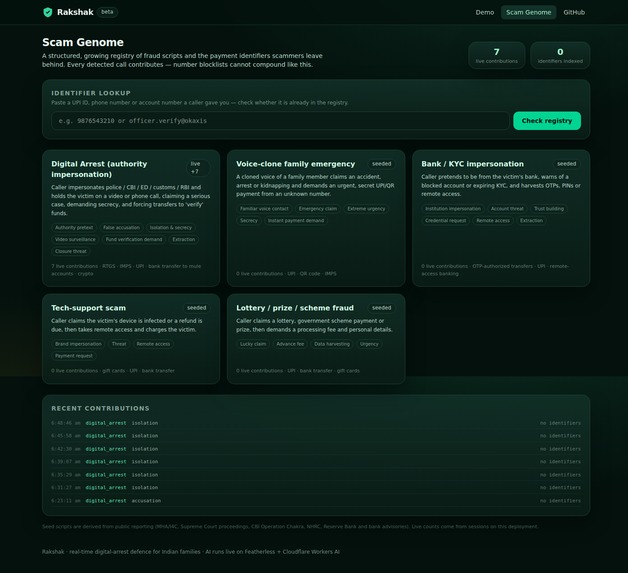The width and height of the screenshot is (628, 573).
Task: Select the Extreme urgency tag
Action: click(x=366, y=209)
